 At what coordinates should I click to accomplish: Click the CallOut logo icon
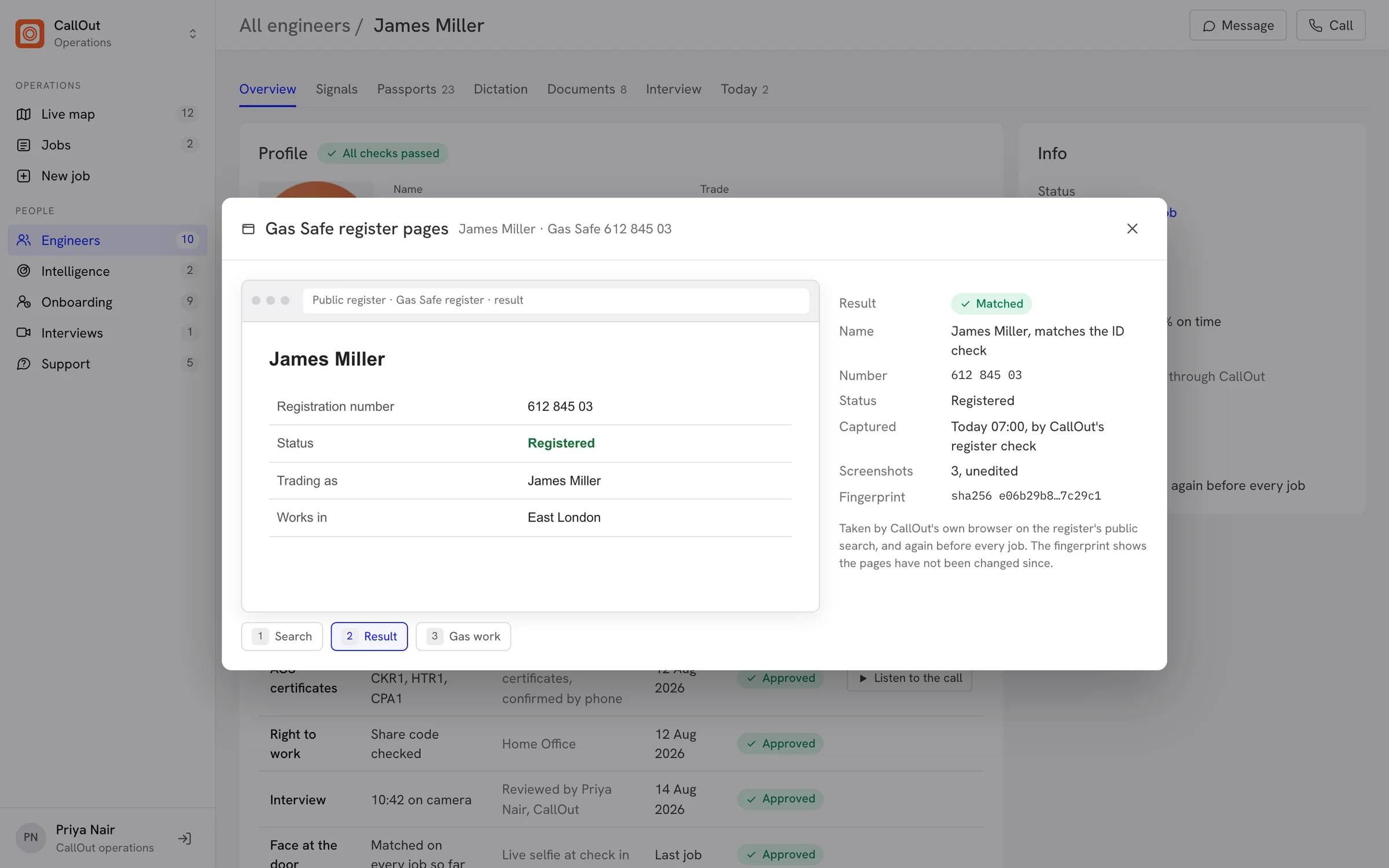coord(30,34)
